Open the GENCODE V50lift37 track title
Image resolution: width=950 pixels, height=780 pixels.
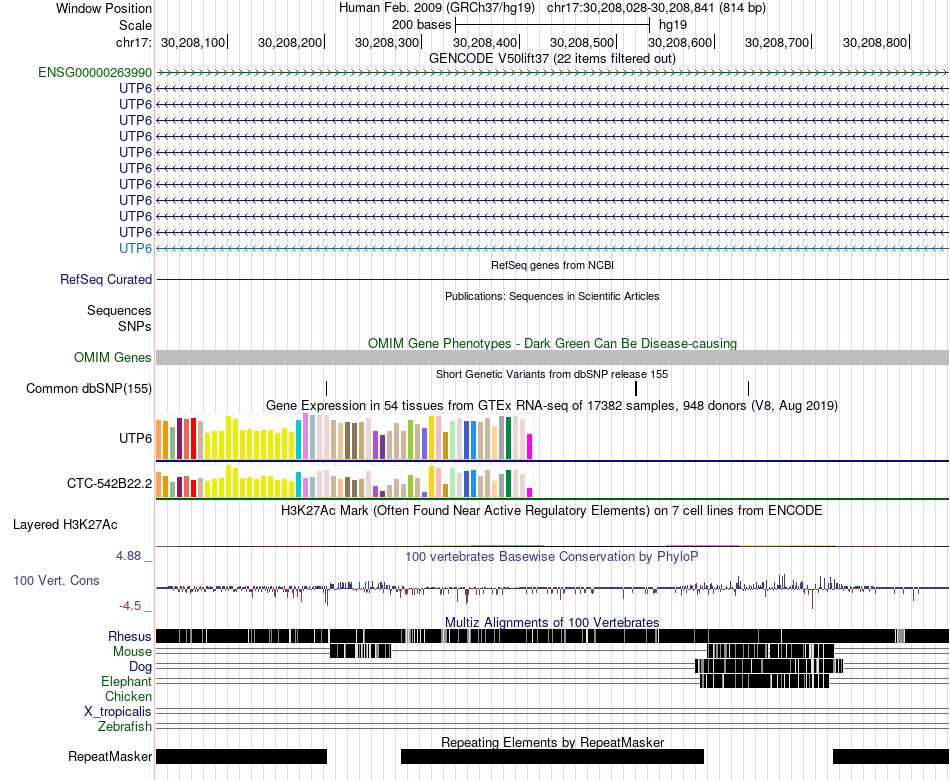pos(552,59)
